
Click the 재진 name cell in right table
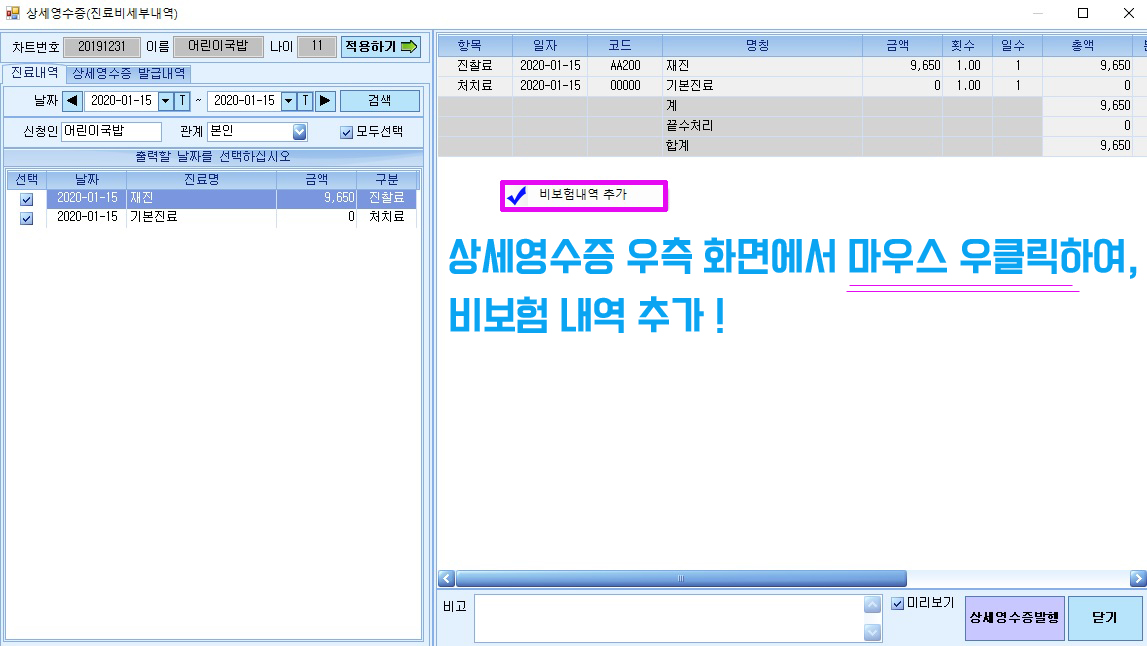[x=762, y=66]
